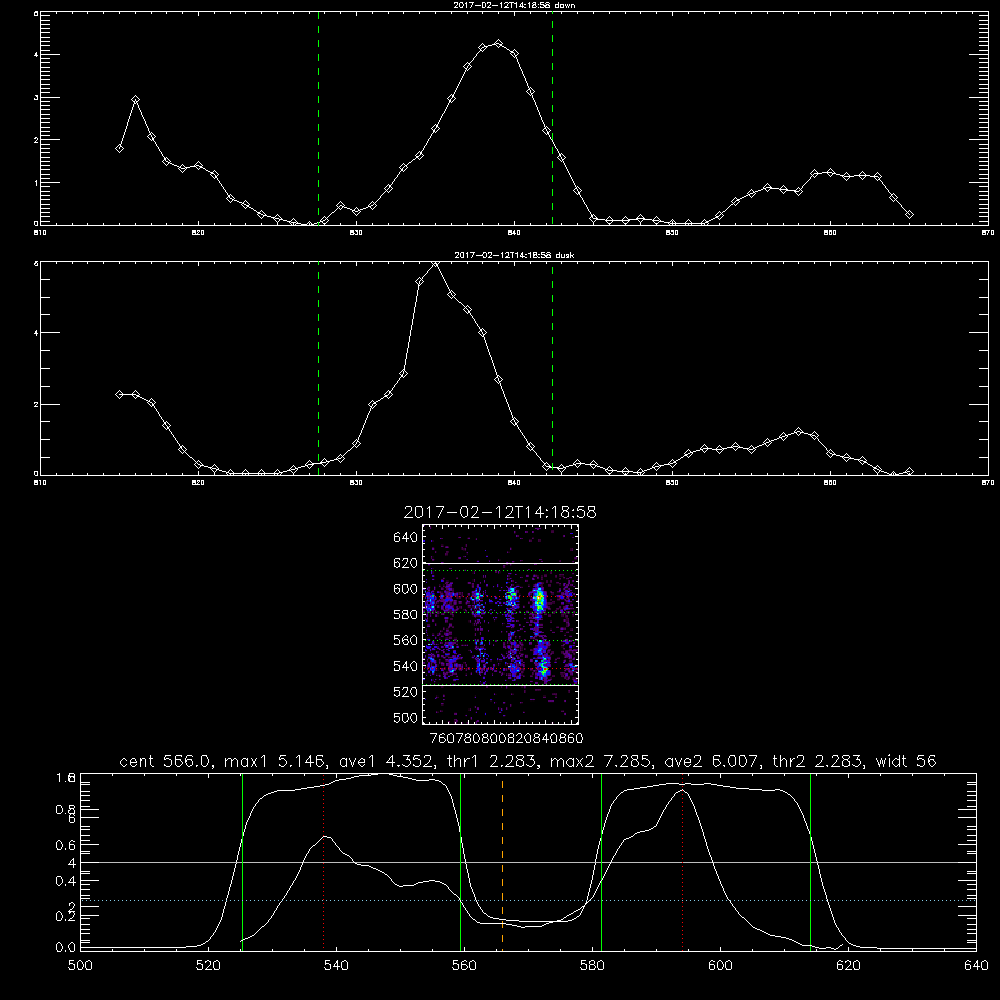
Task: Click the '540' label on the spectrogram y-axis
Action: (x=406, y=666)
